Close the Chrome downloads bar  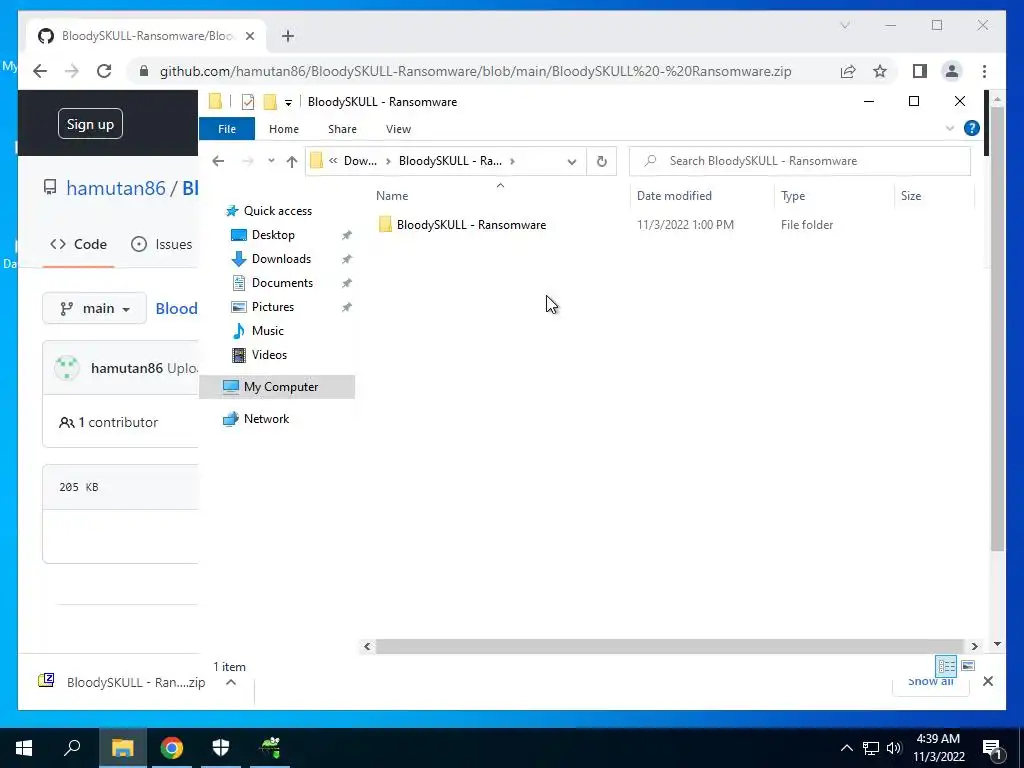point(988,681)
